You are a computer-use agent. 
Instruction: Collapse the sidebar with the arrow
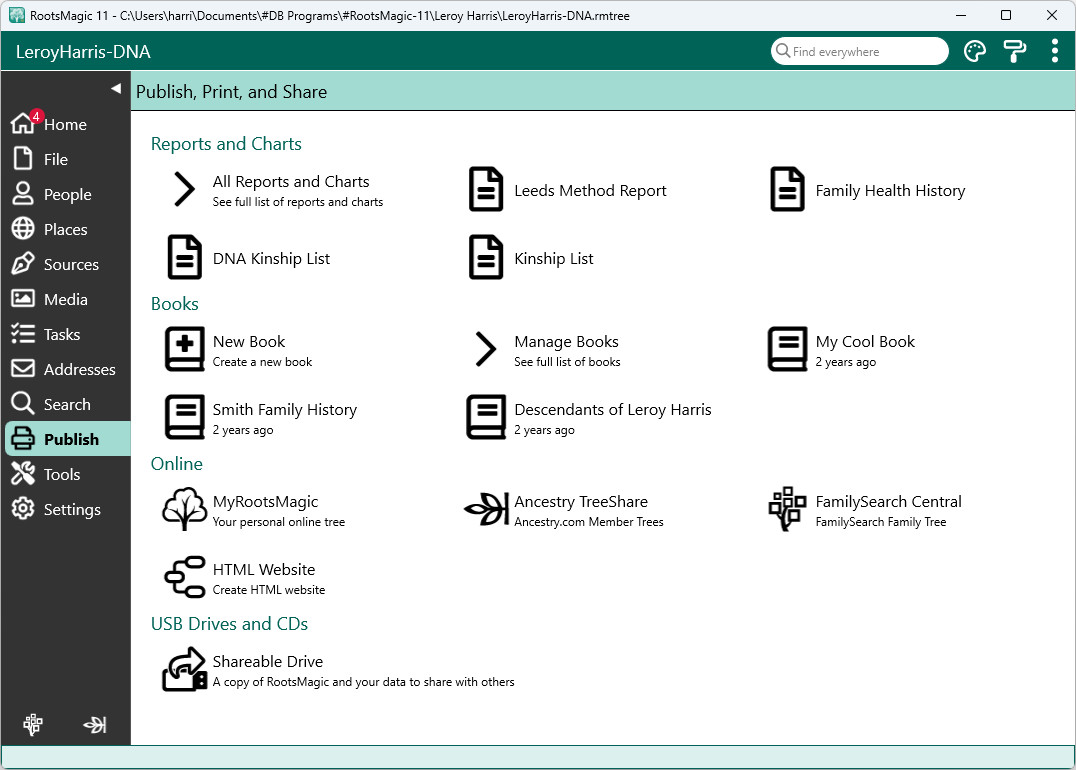pyautogui.click(x=115, y=88)
